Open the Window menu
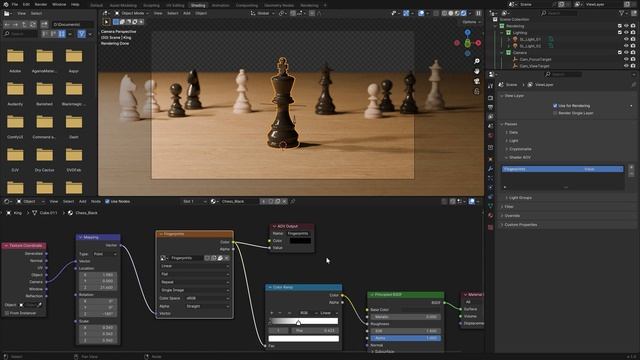640x360 pixels. [x=59, y=4]
